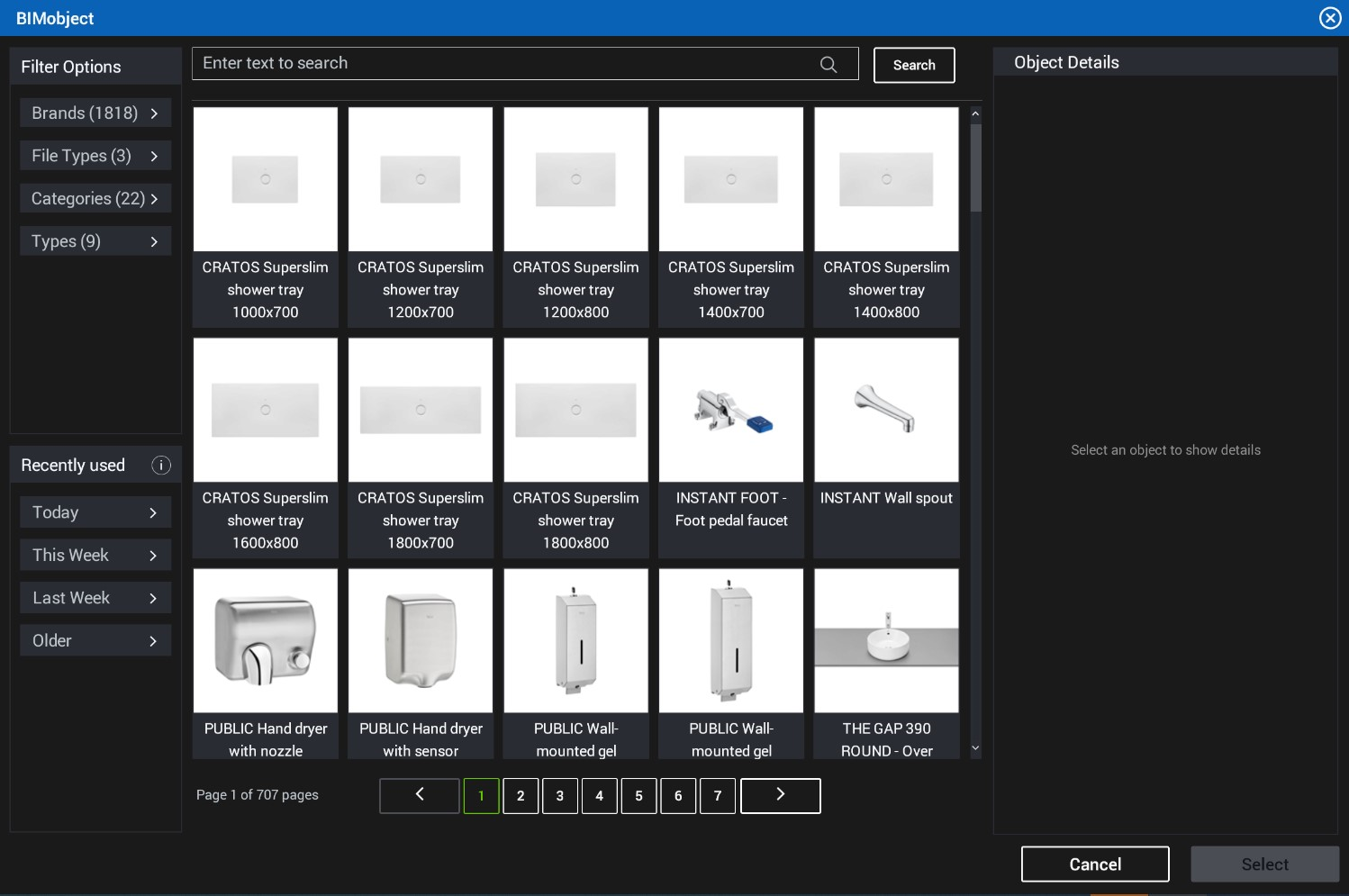Expand the Types (9) filter
Viewport: 1349px width, 896px height.
(x=95, y=241)
